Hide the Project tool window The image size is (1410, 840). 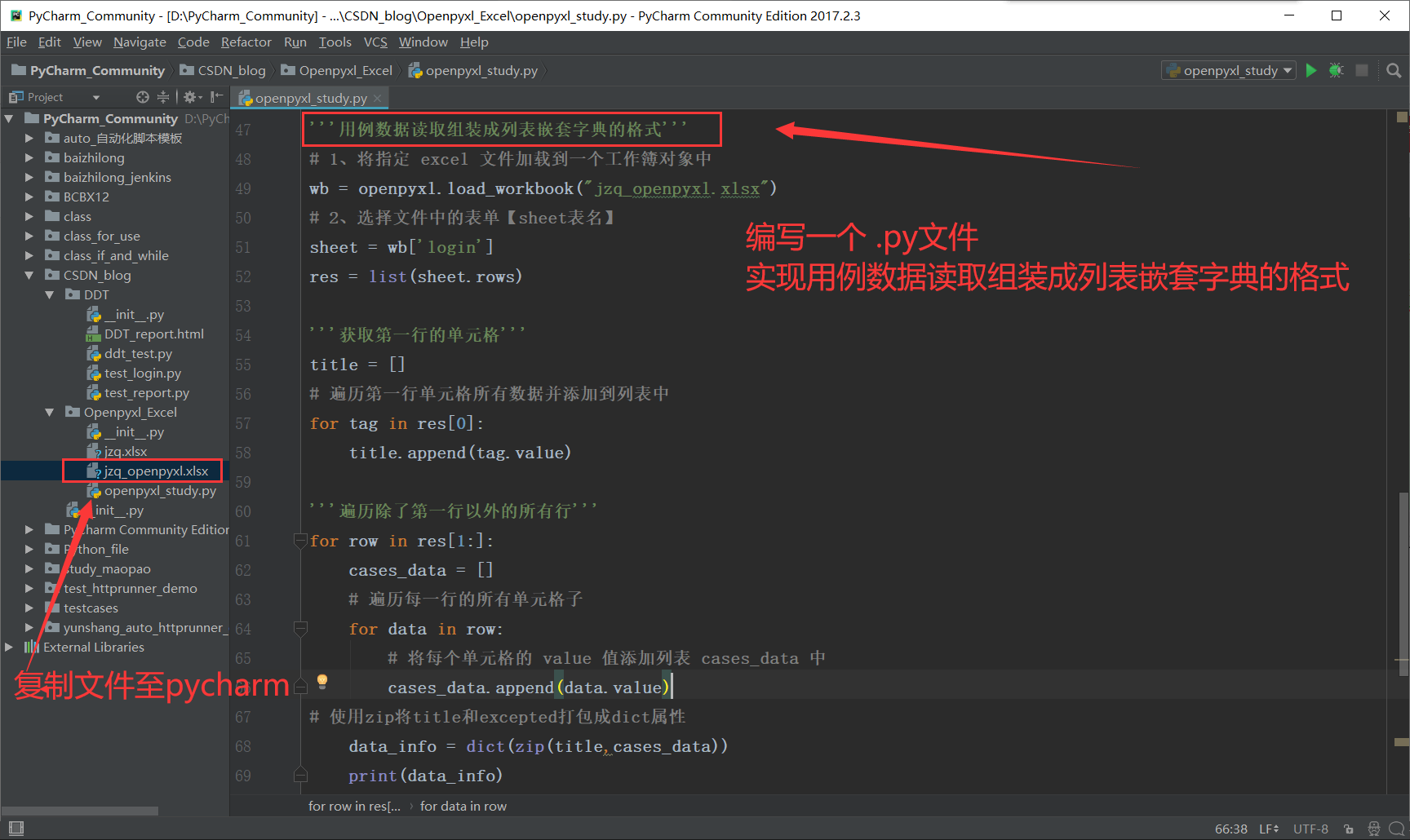point(215,96)
